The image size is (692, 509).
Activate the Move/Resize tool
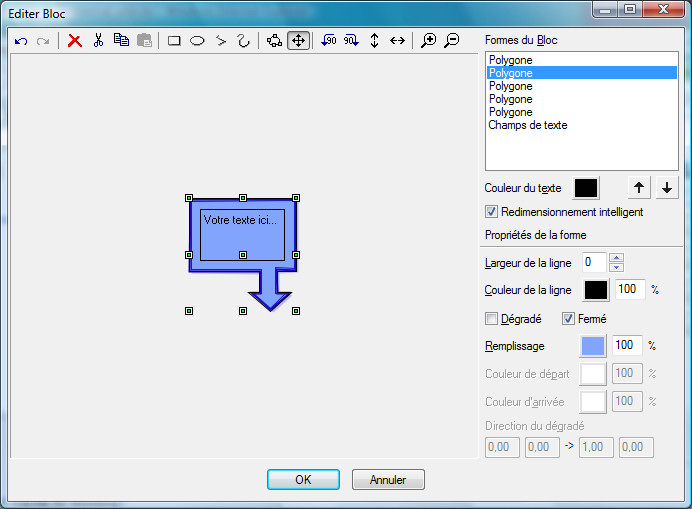[298, 41]
